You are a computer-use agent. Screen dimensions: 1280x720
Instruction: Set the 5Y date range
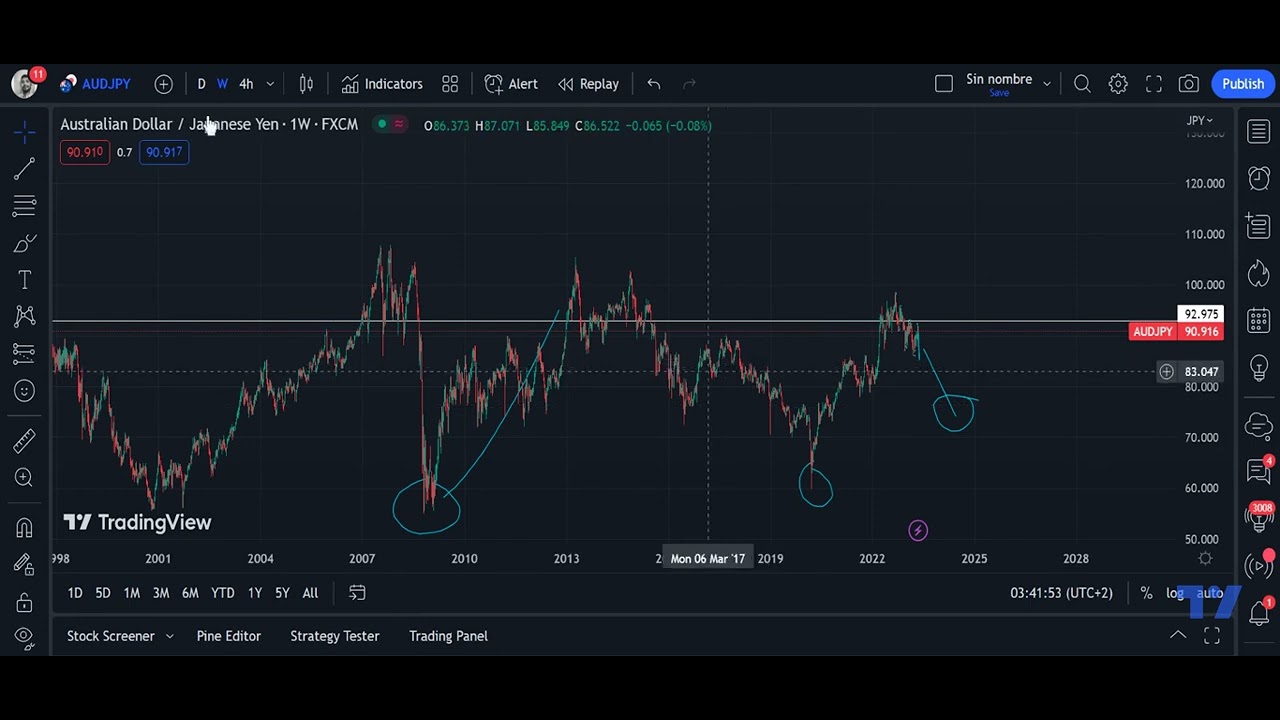(282, 593)
